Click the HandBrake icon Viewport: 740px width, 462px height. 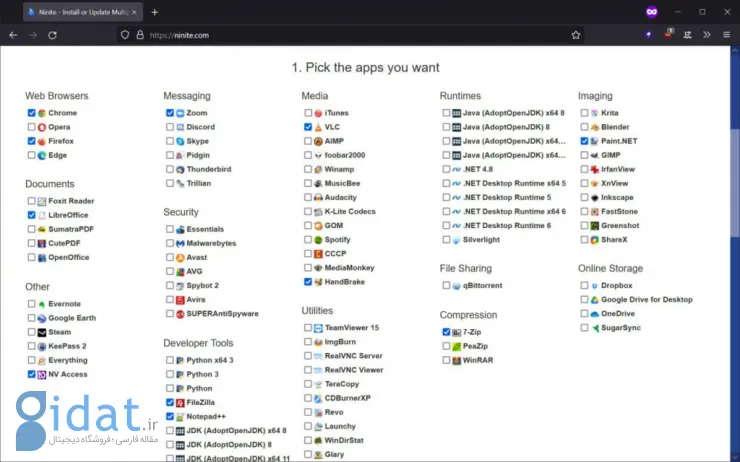pyautogui.click(x=318, y=282)
